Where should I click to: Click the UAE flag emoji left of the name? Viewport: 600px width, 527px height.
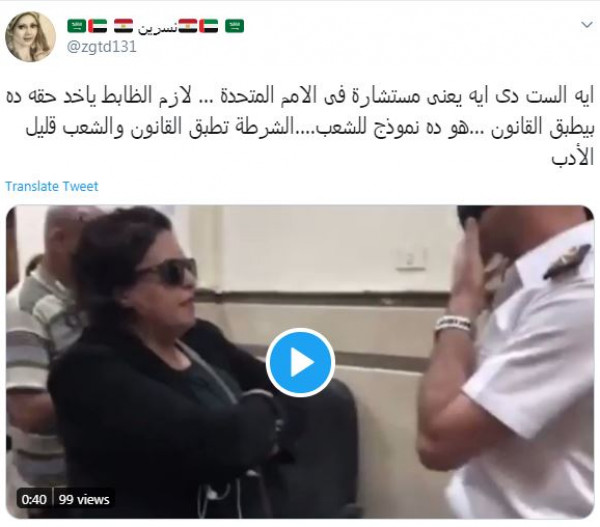98,26
